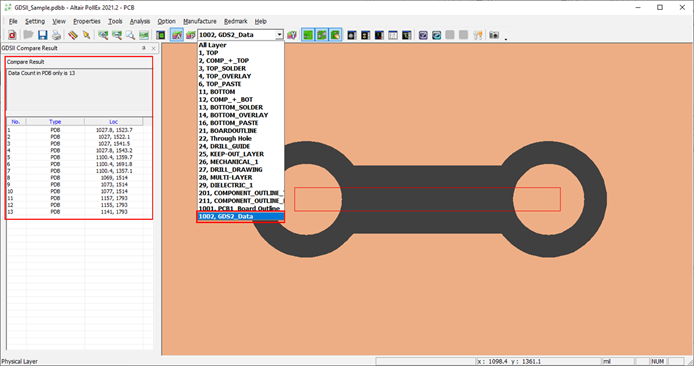Click the 'ml' unit field in status bar
Screen dimensions: 694x366
618,362
